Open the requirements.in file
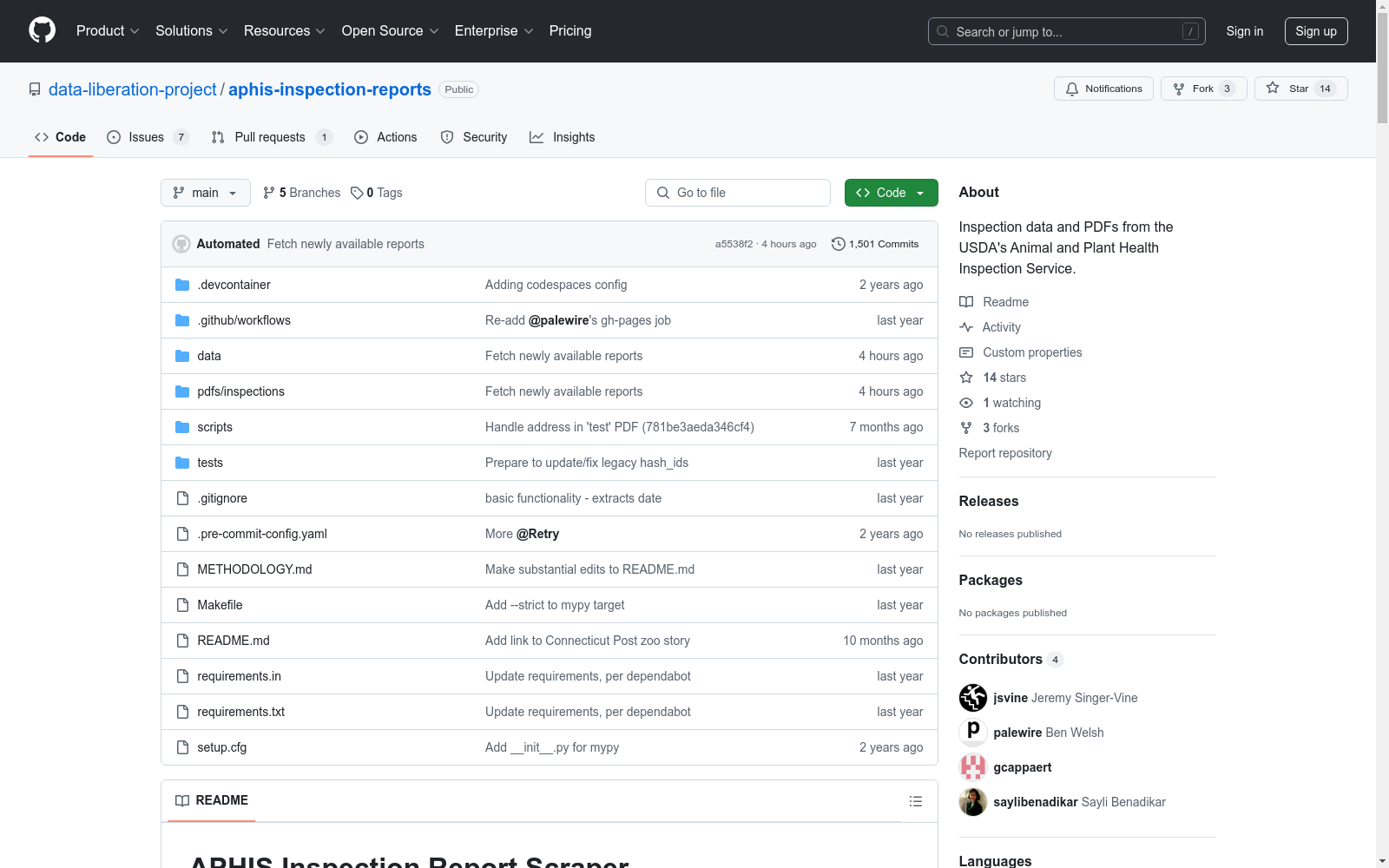The image size is (1389, 868). tap(239, 676)
